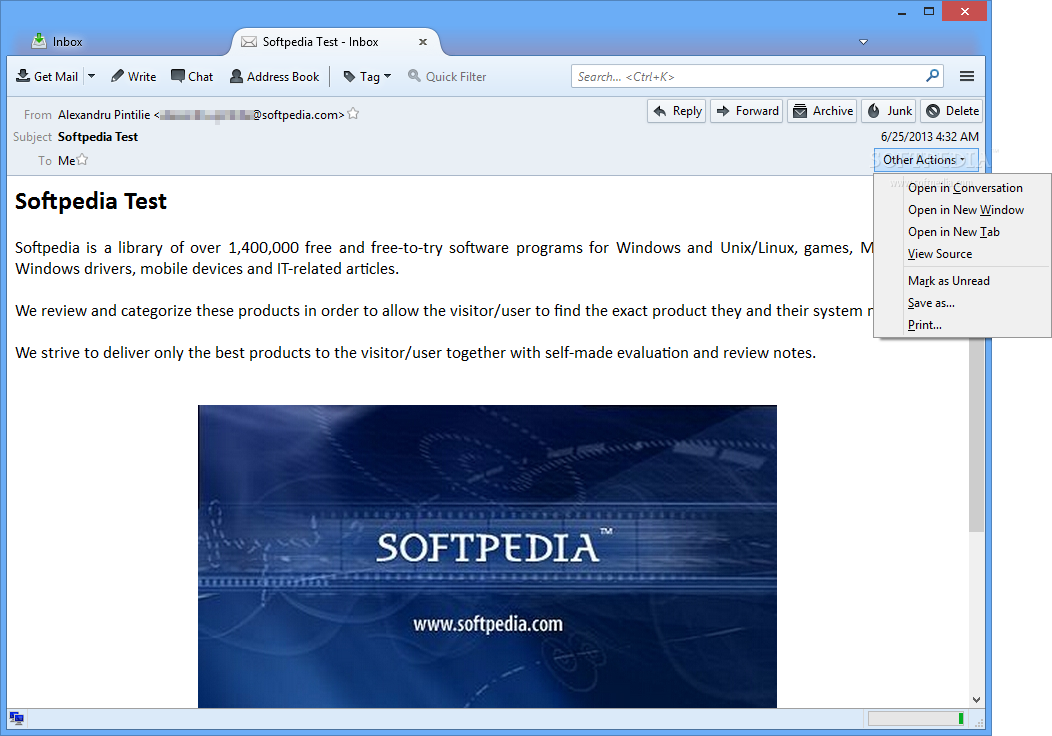1052x736 pixels.
Task: Click the magnifier icon in search box
Action: [x=933, y=76]
